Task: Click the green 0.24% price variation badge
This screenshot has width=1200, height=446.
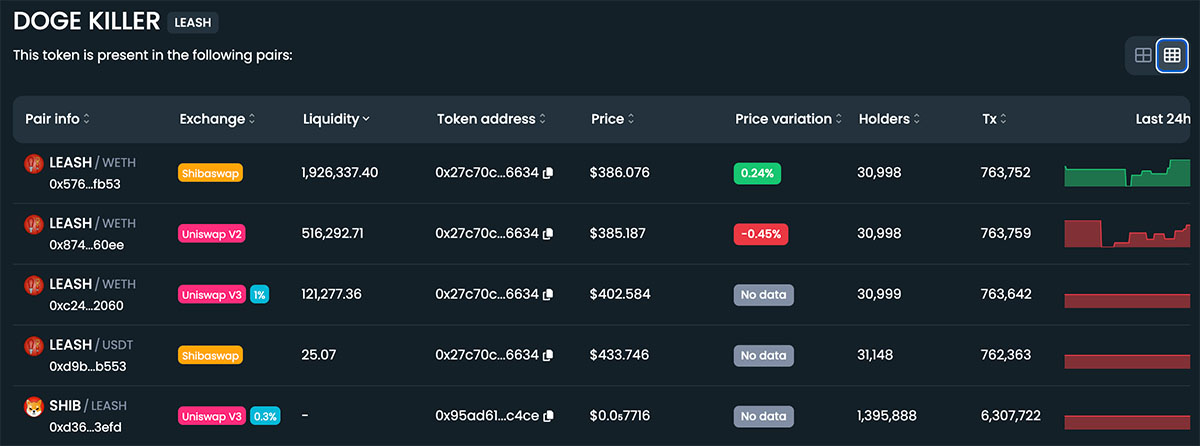Action: point(758,173)
